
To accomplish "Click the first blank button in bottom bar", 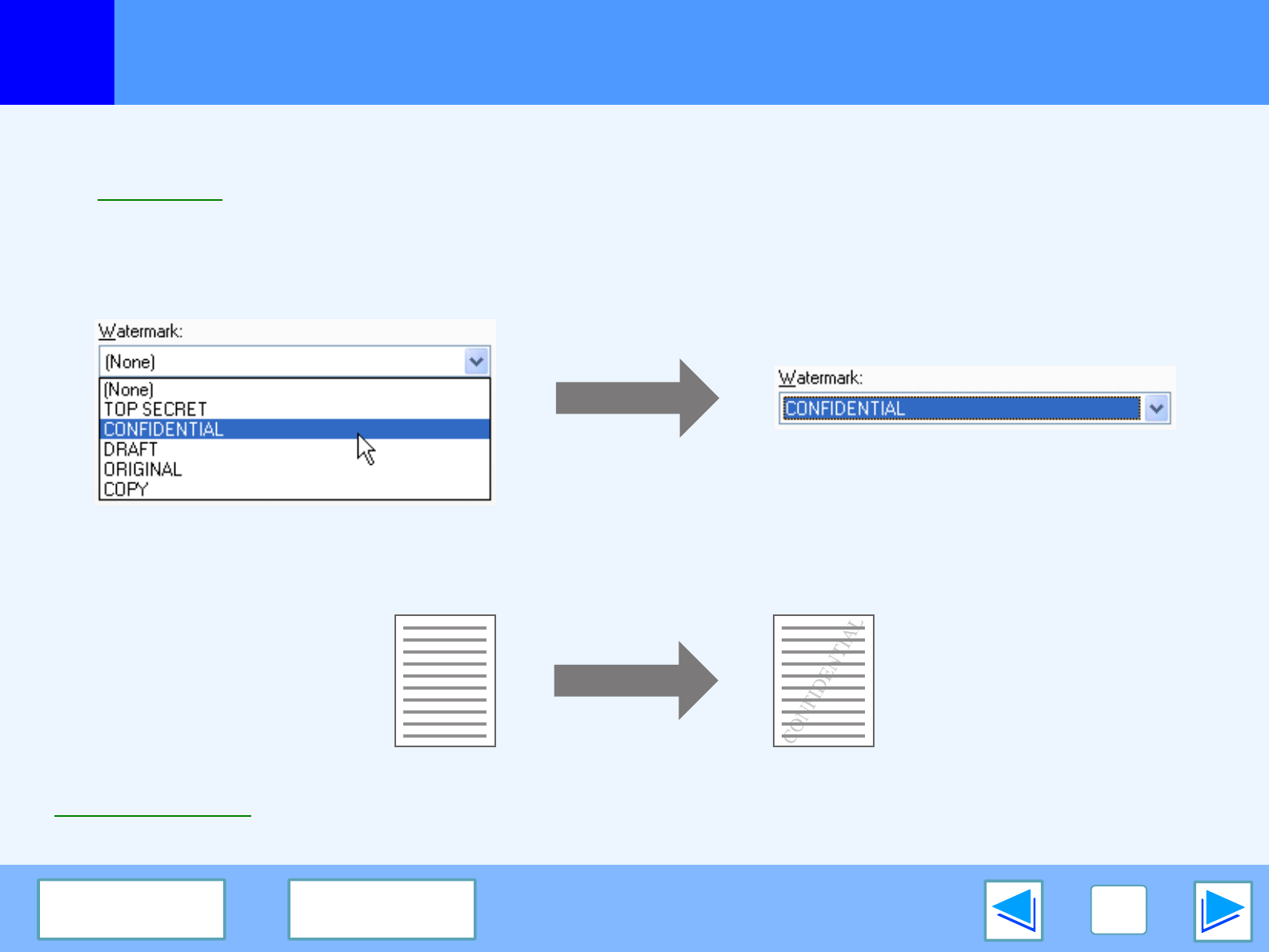I will coord(131,909).
